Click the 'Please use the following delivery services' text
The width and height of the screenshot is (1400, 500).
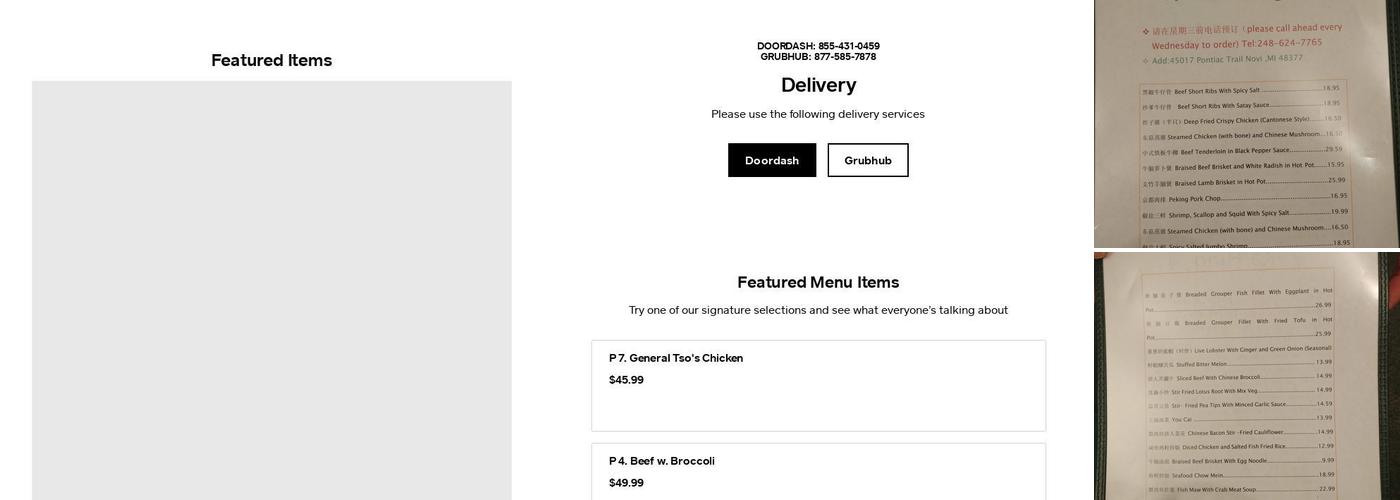point(818,114)
